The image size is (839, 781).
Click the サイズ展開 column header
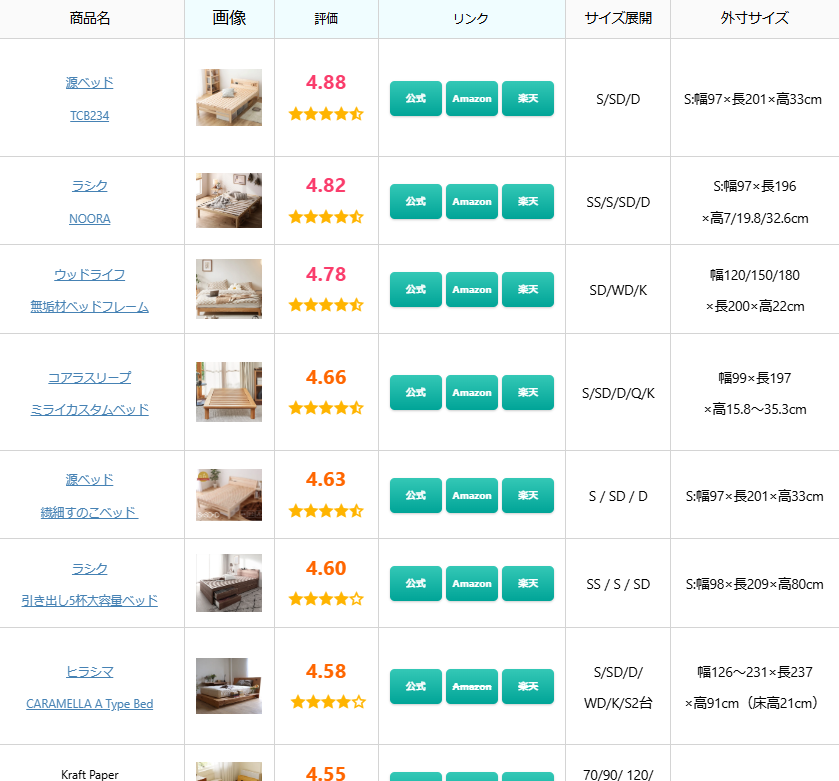[618, 18]
